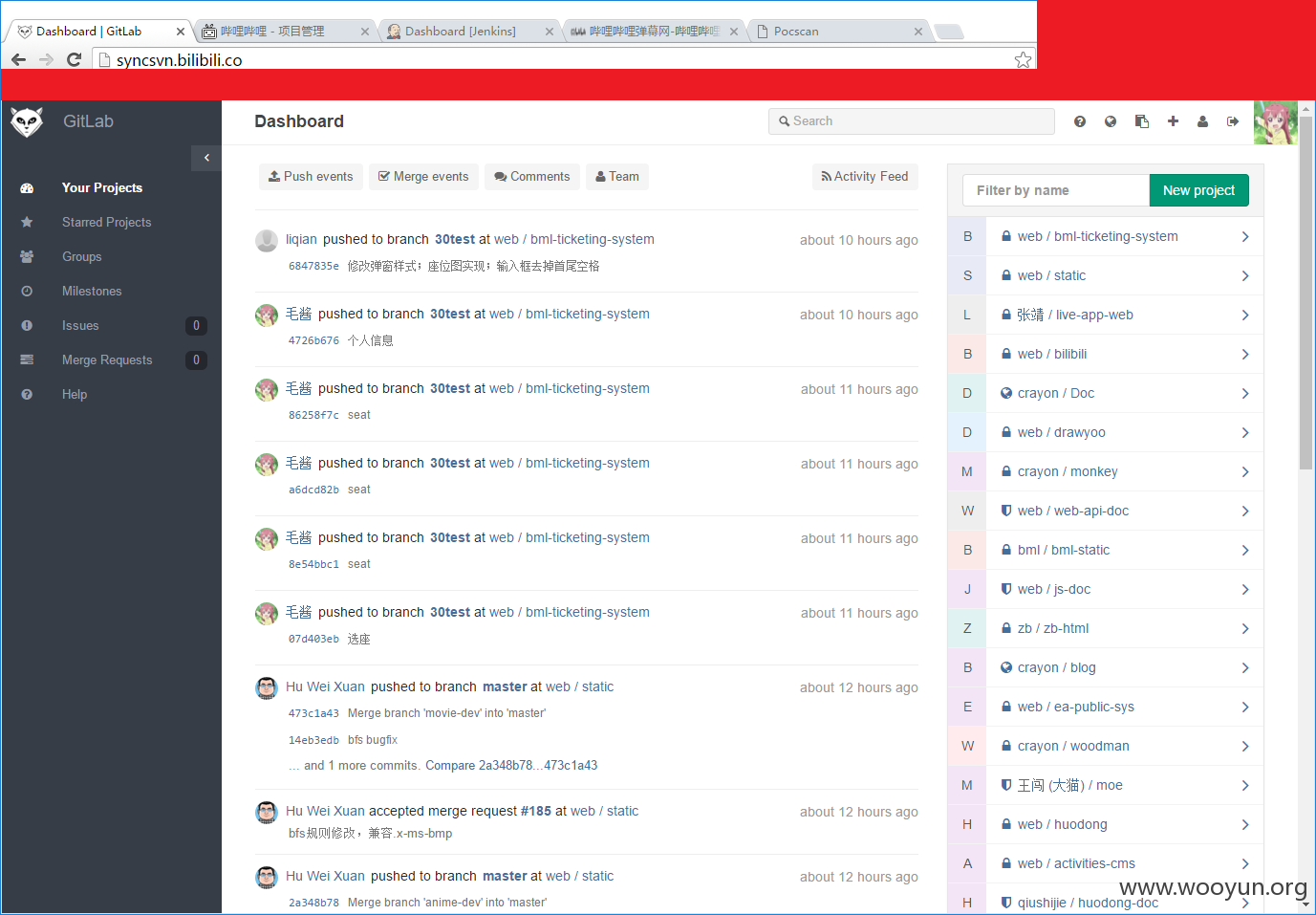
Task: Click the clock icon beside Milestones
Action: point(27,291)
